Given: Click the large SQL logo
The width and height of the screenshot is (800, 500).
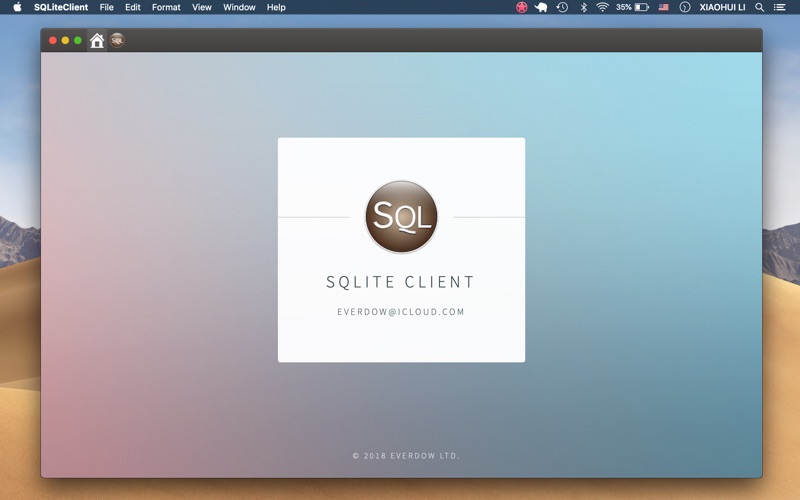Looking at the screenshot, I should click(x=401, y=217).
